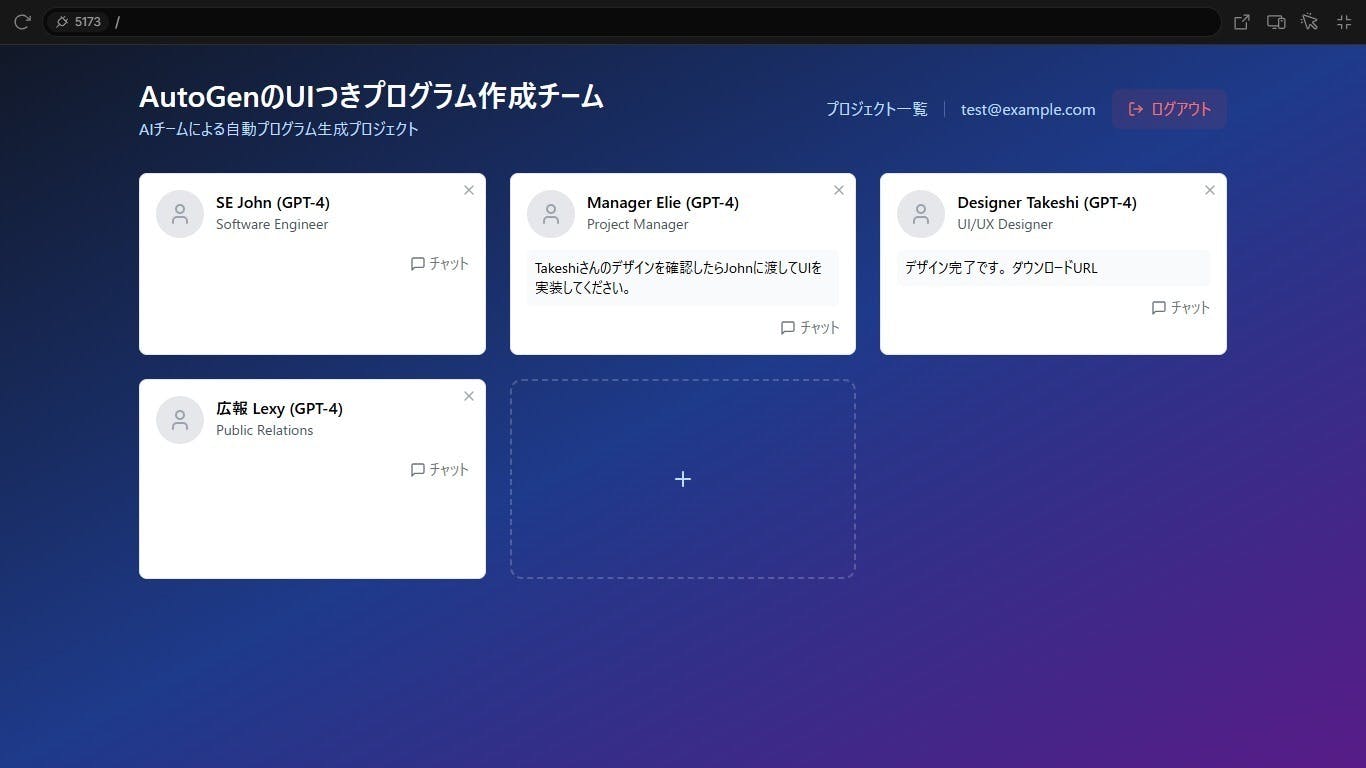Log out via the ログアウト button
The width and height of the screenshot is (1366, 768).
click(1168, 109)
